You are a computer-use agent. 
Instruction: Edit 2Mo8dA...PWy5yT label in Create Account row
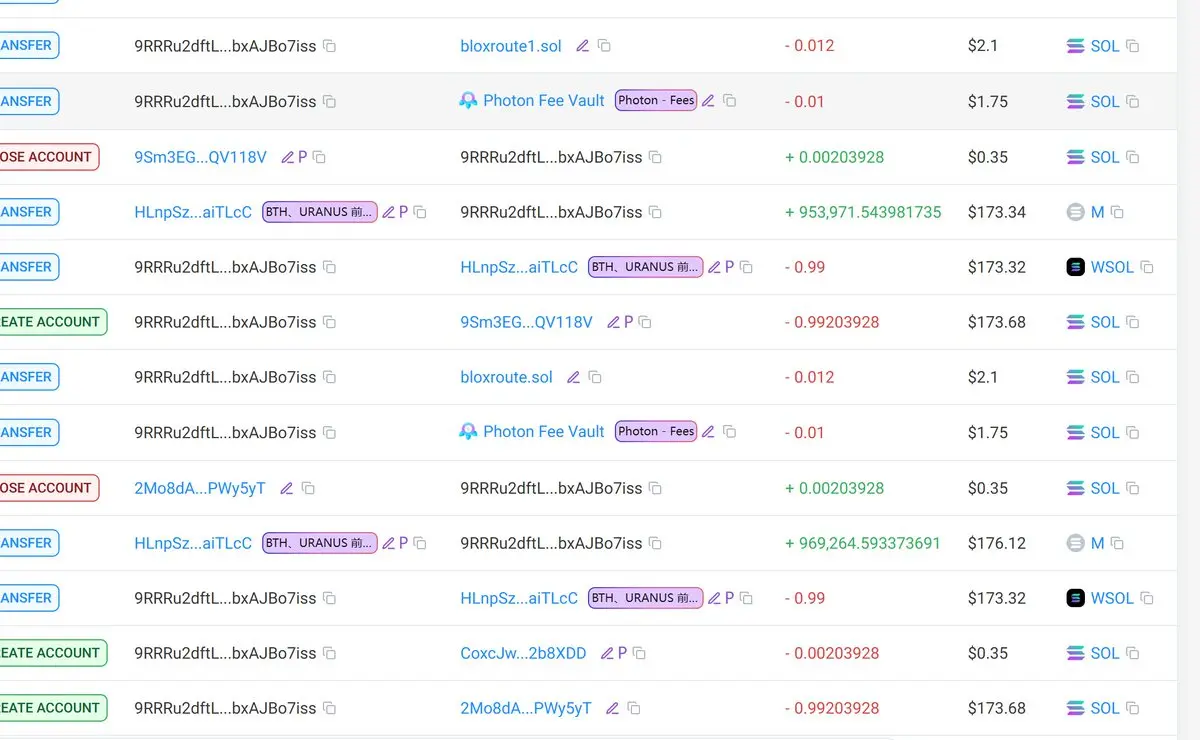(x=613, y=708)
